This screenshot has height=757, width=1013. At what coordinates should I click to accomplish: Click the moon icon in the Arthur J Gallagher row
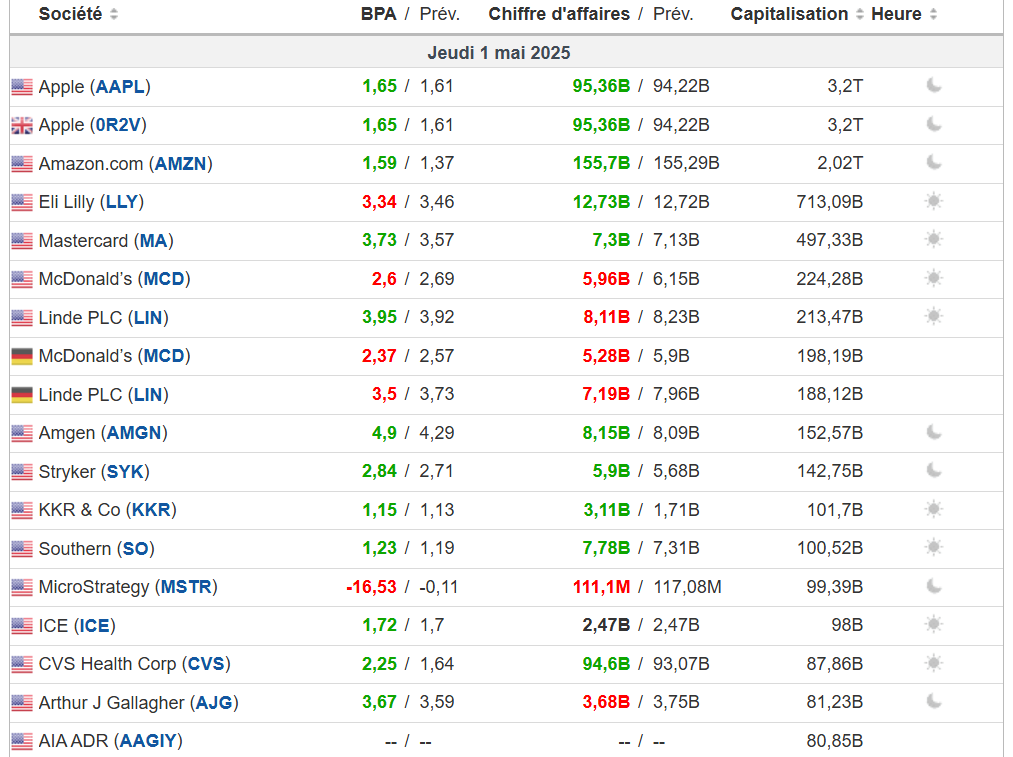click(934, 701)
